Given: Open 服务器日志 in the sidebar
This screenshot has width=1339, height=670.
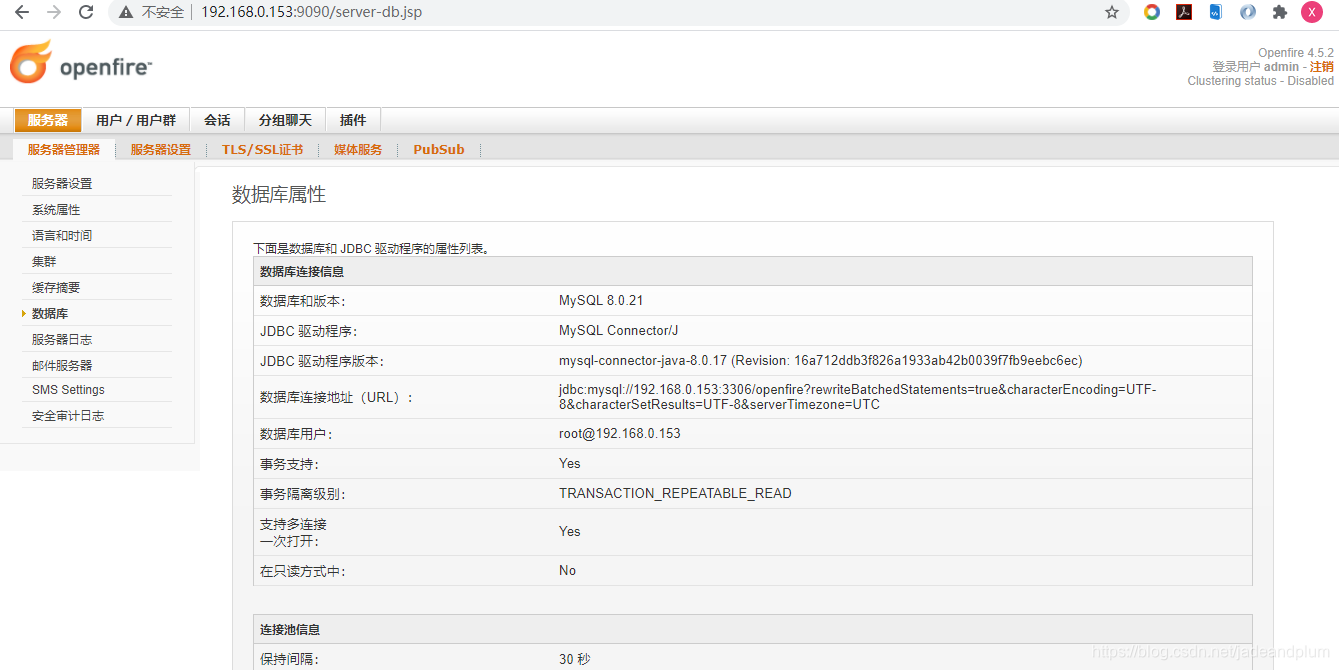Looking at the screenshot, I should [x=62, y=340].
